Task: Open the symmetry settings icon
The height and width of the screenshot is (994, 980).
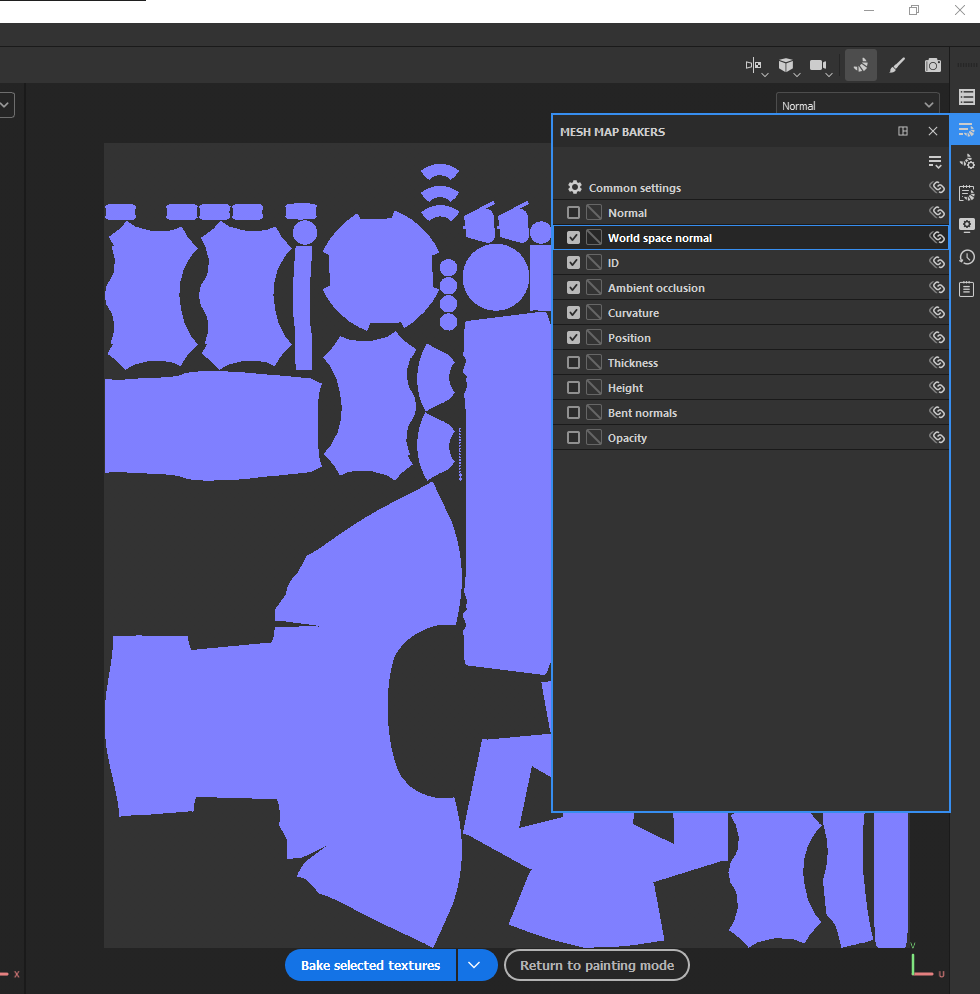Action: pyautogui.click(x=754, y=65)
